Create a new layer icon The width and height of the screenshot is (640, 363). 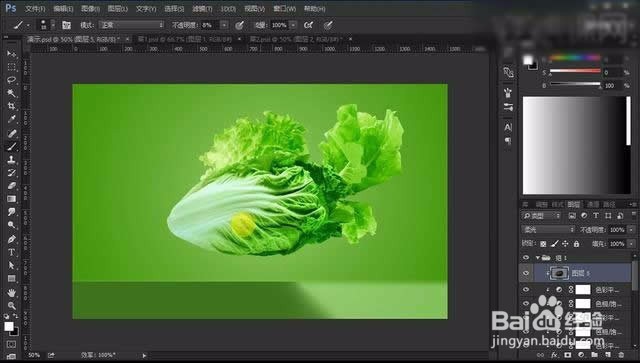click(608, 355)
